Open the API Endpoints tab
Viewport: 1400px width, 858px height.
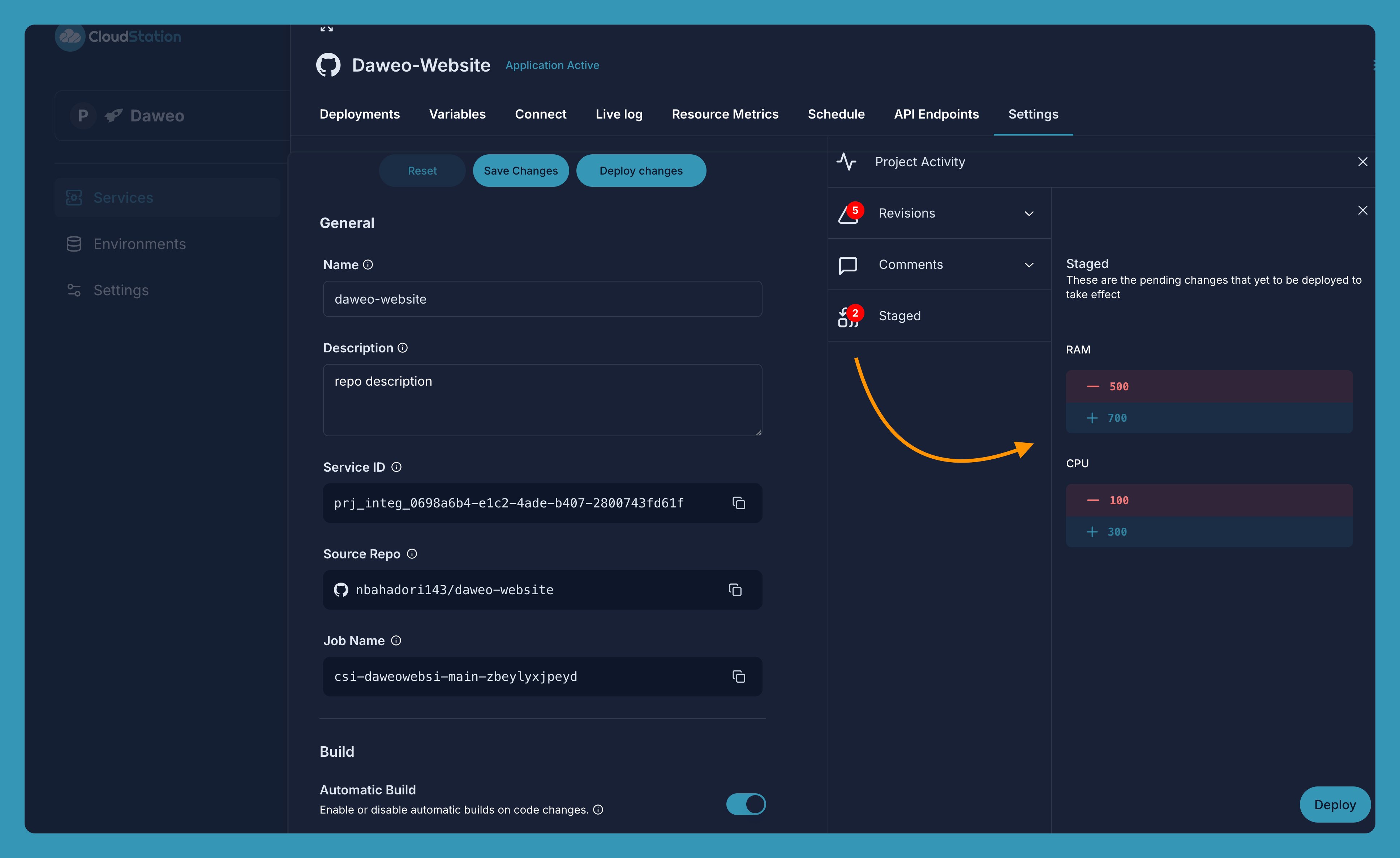point(936,114)
